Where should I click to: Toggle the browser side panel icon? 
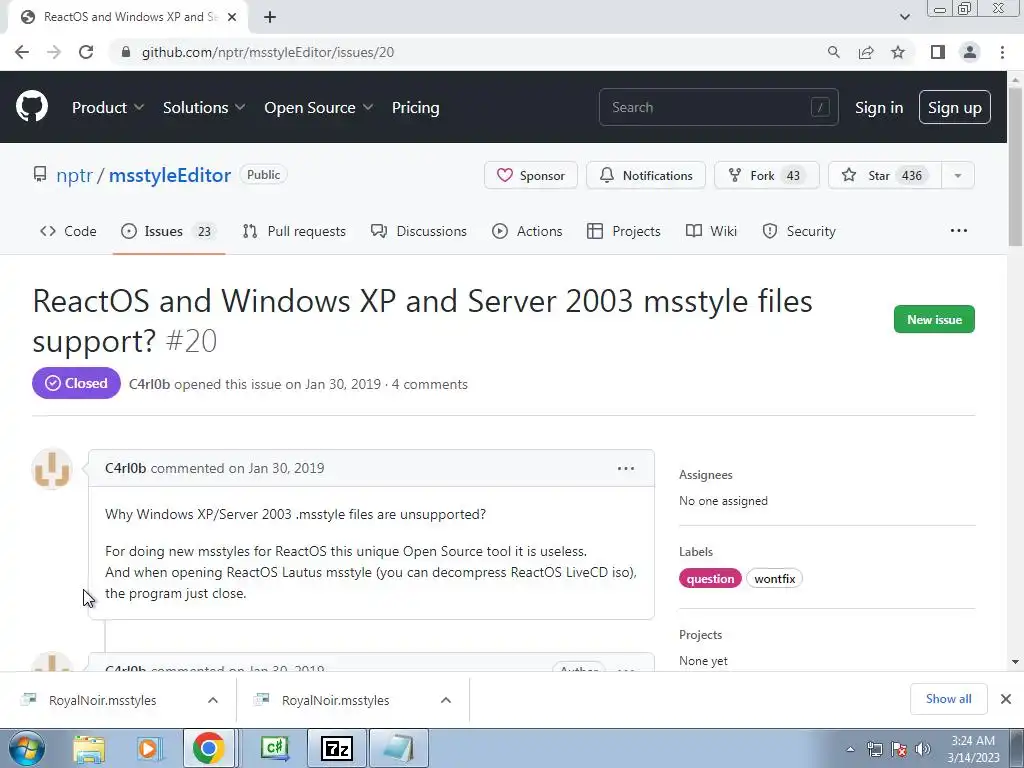click(x=938, y=52)
